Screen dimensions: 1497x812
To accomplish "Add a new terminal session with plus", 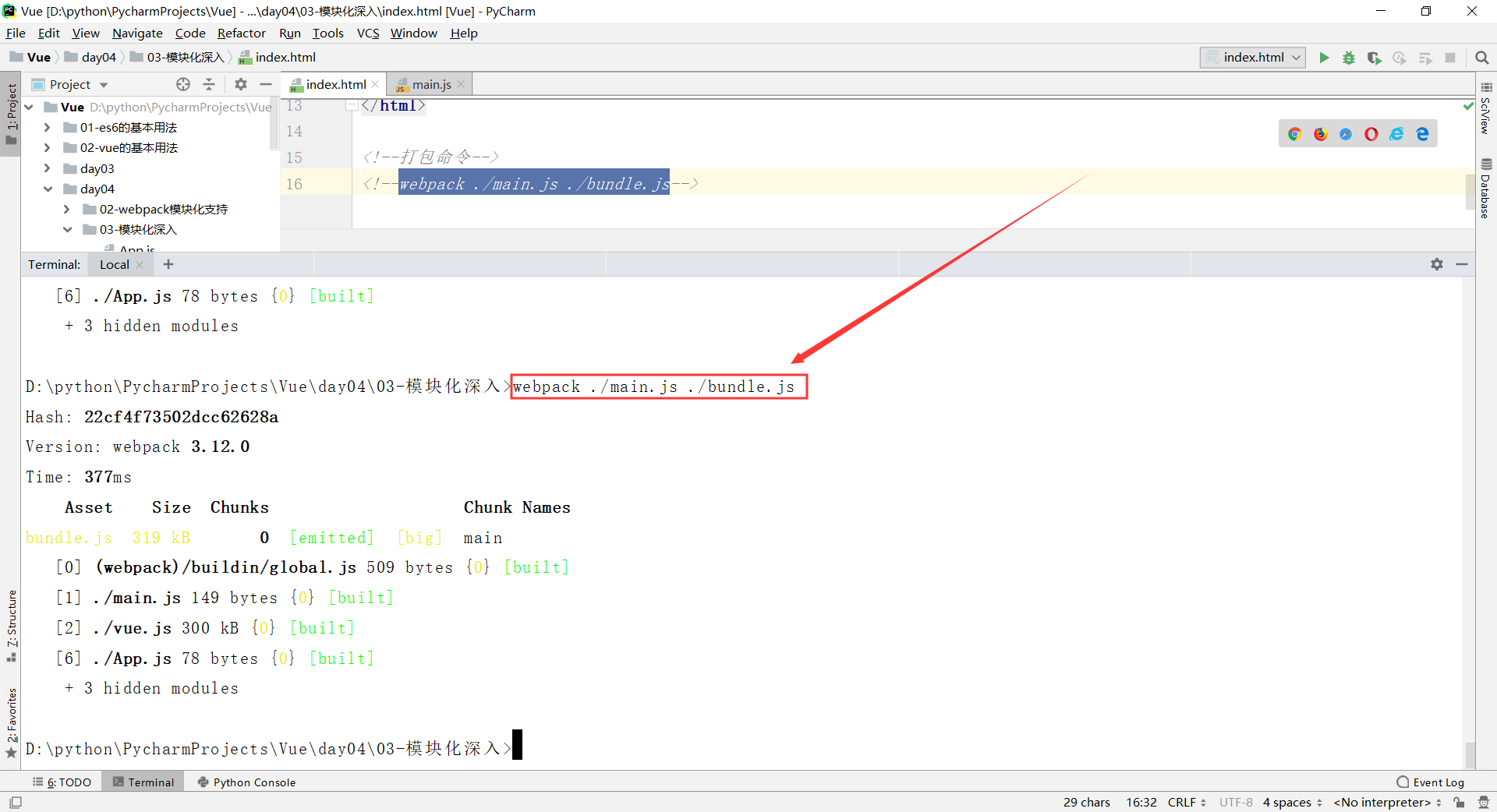I will pyautogui.click(x=168, y=264).
